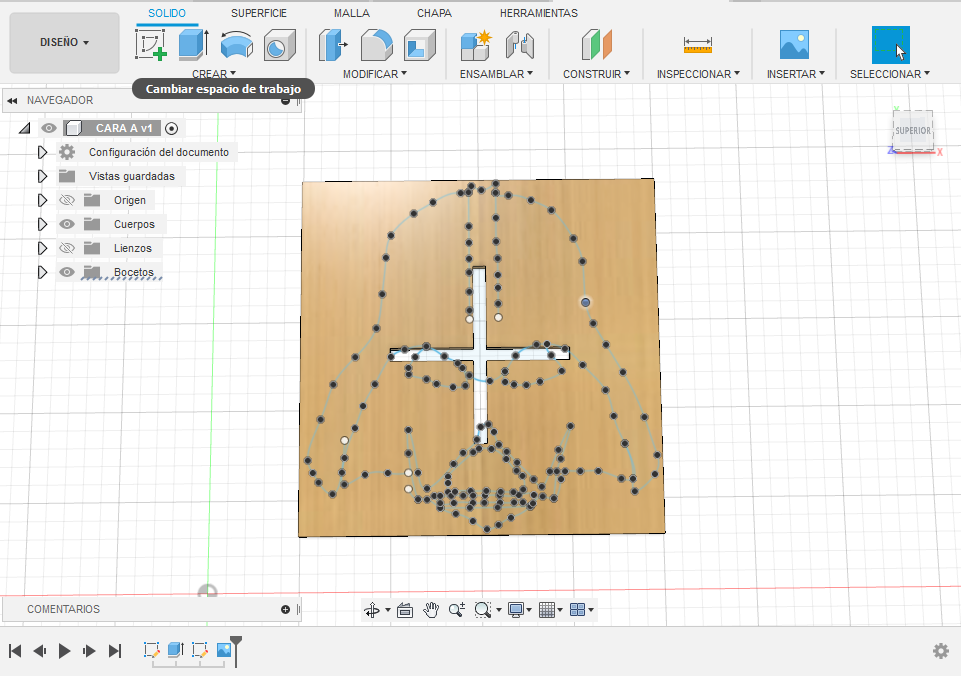Viewport: 961px width, 676px height.
Task: Select the Fillet tool in Modificar
Action: click(x=376, y=45)
